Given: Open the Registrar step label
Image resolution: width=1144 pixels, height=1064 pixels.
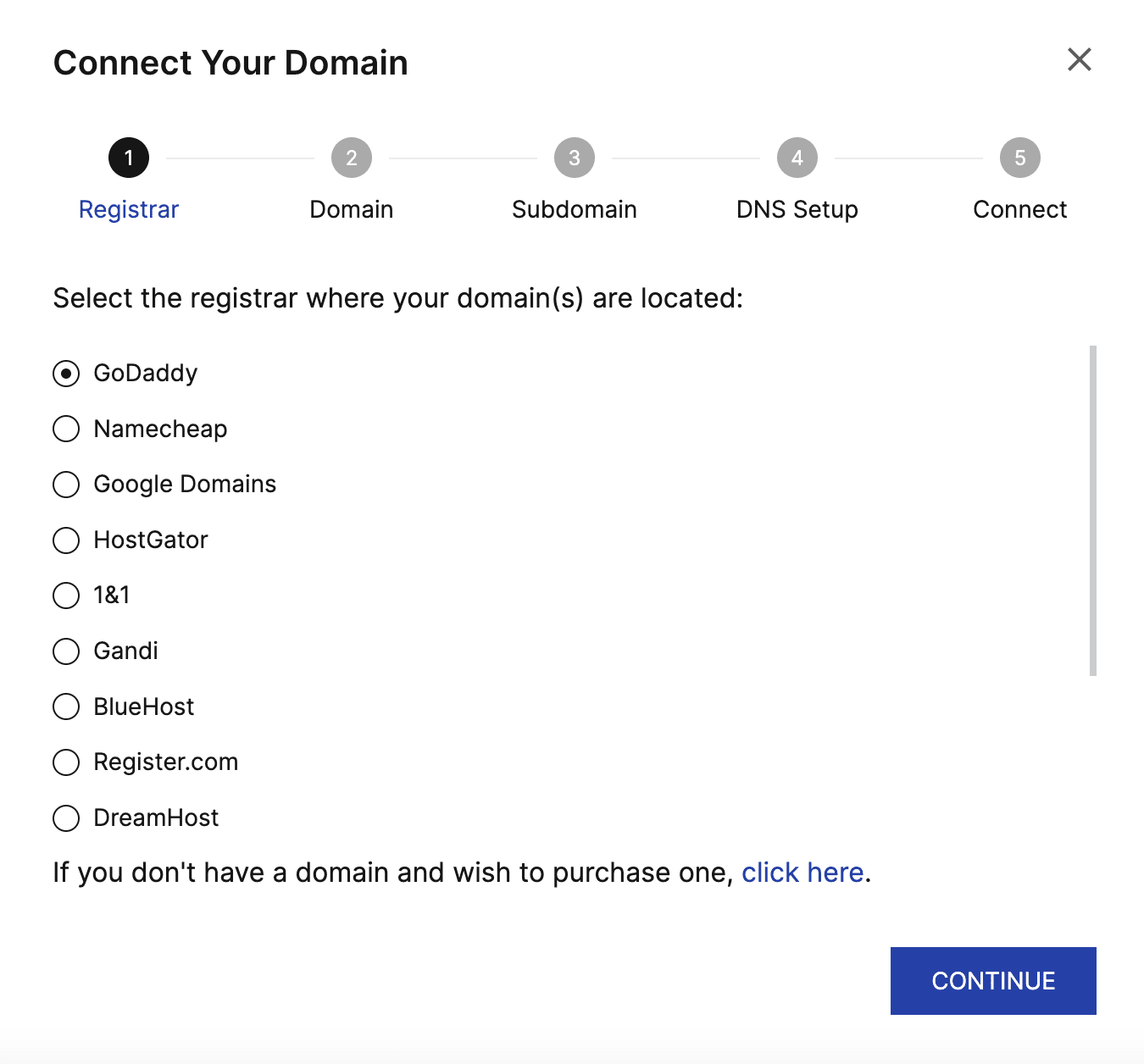Looking at the screenshot, I should coord(129,209).
